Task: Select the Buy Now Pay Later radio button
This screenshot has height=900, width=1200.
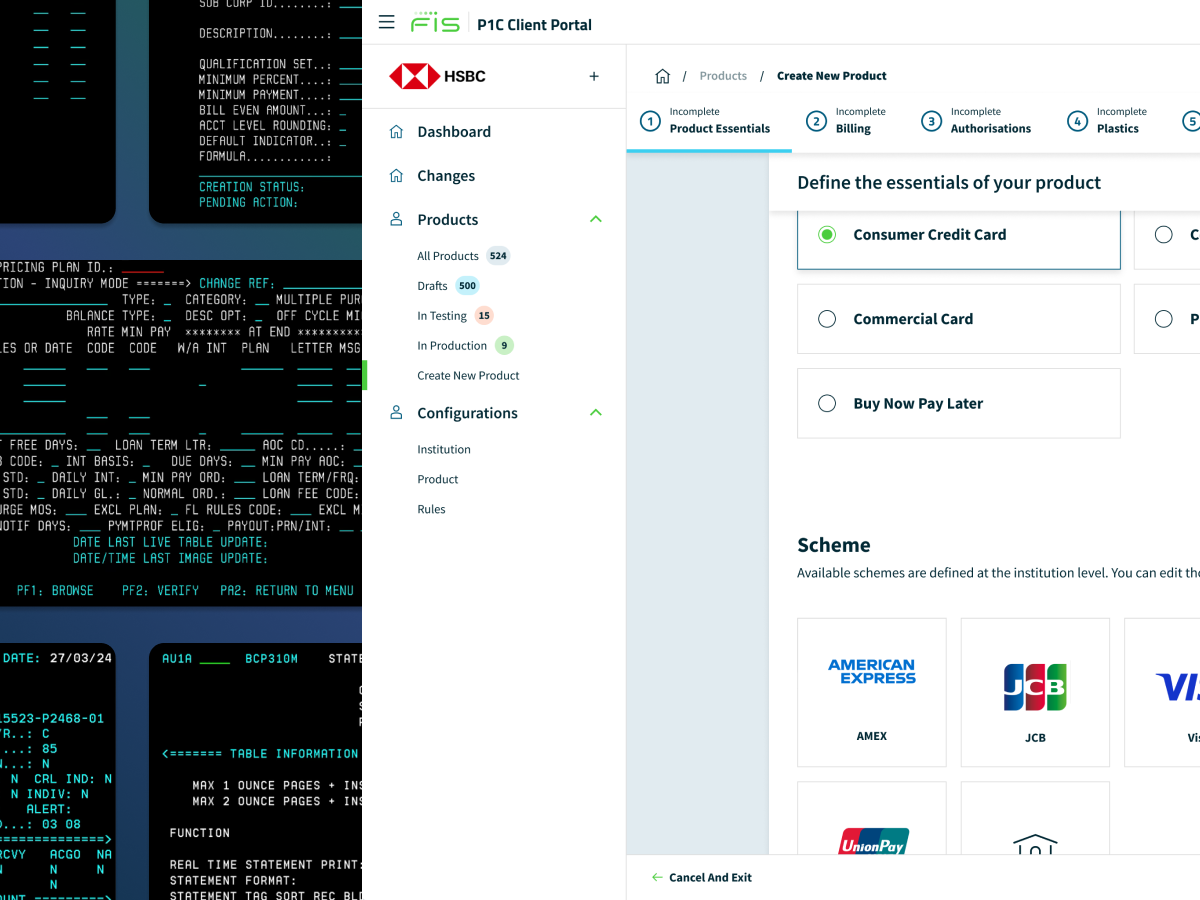Action: [x=827, y=403]
